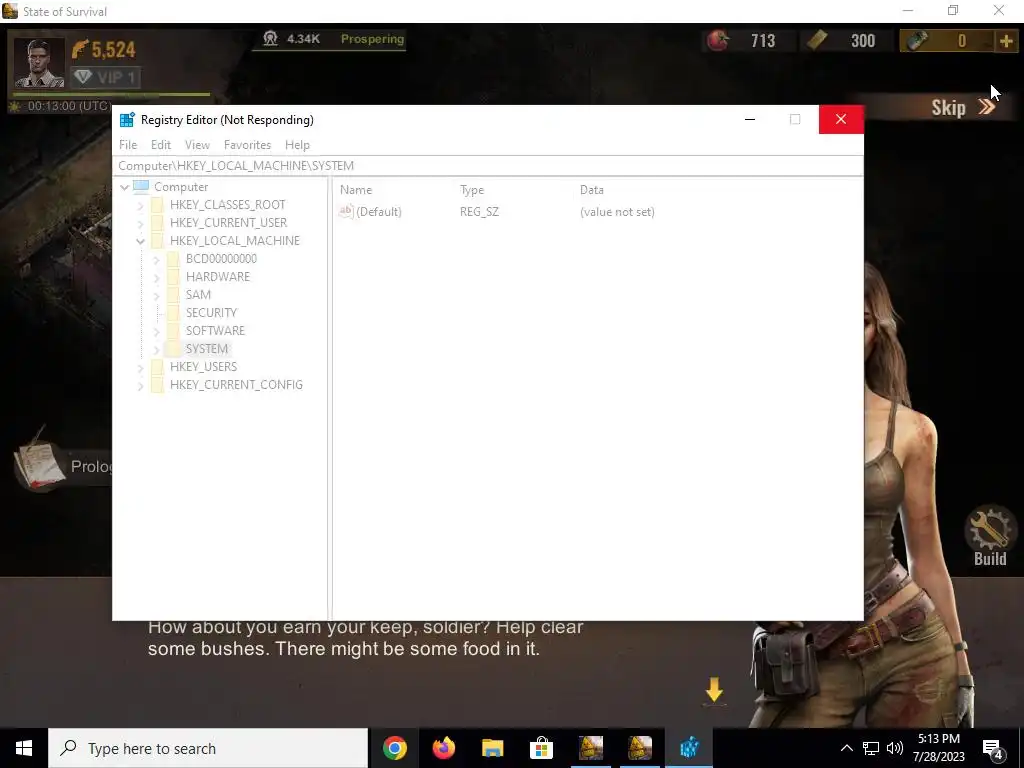Skip the game dialogue with Skip button
The height and width of the screenshot is (768, 1024).
coord(963,107)
